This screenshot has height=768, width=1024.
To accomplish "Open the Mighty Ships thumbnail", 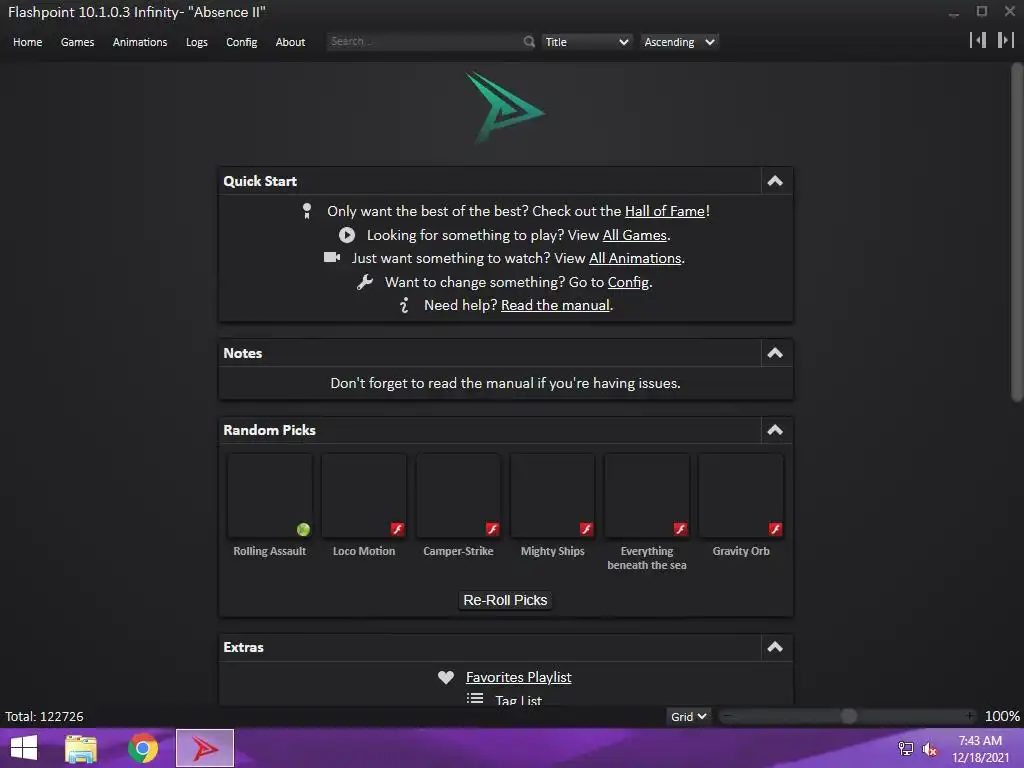I will [552, 496].
